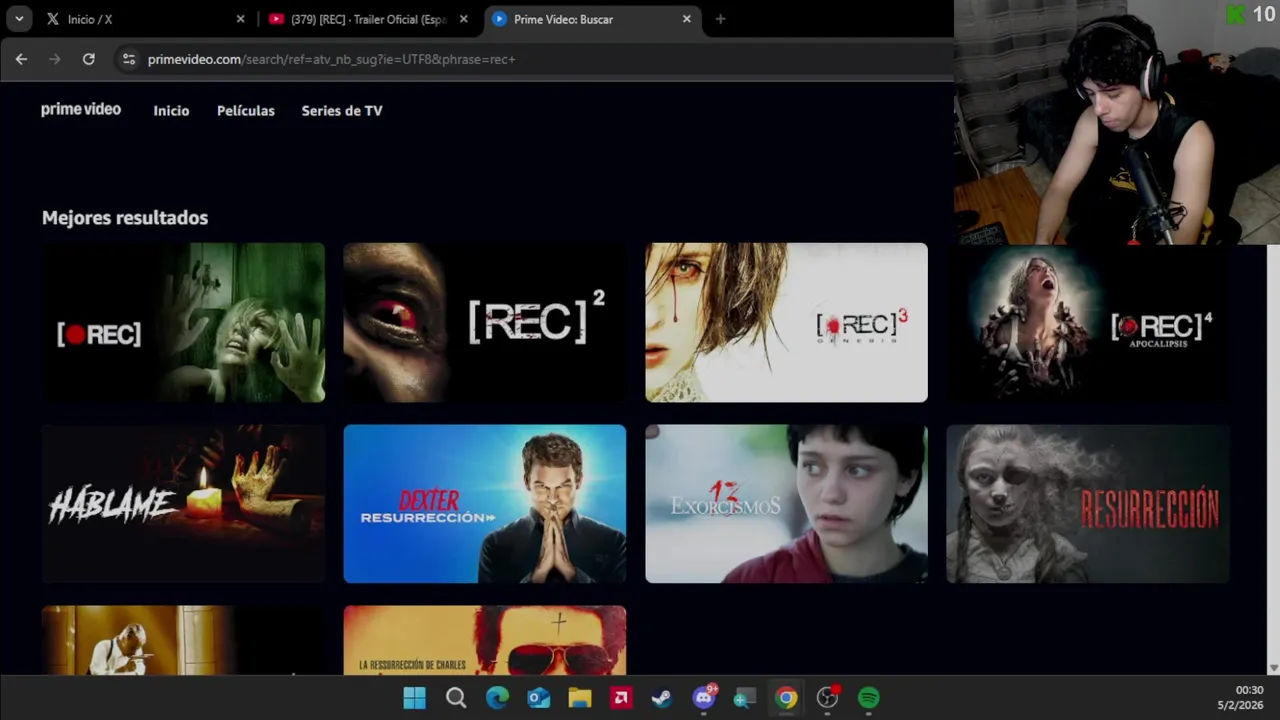Click the browser forward arrow
This screenshot has width=1280, height=720.
click(55, 59)
